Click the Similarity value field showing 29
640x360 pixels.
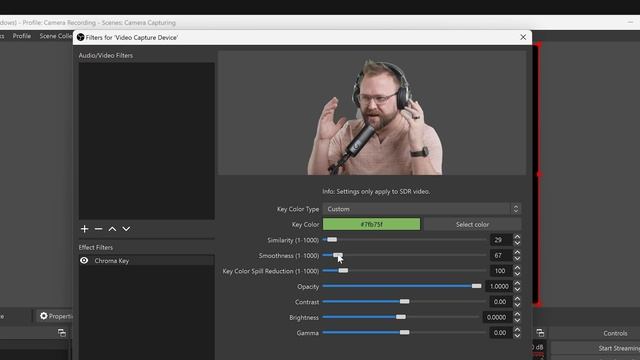[x=501, y=240]
